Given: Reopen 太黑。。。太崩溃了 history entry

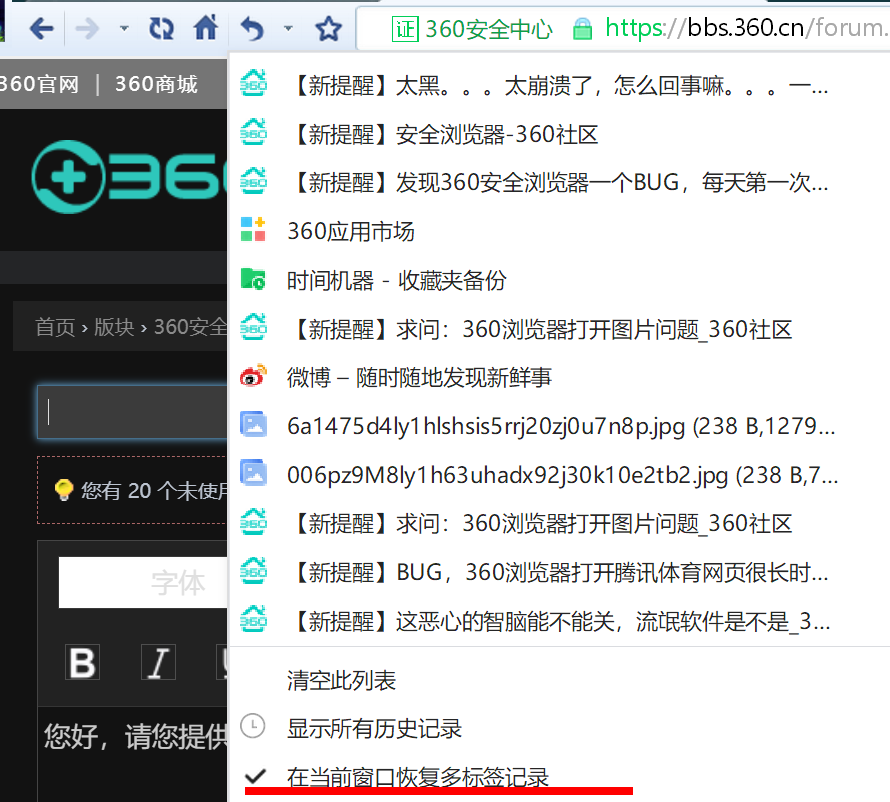Looking at the screenshot, I should coord(559,86).
